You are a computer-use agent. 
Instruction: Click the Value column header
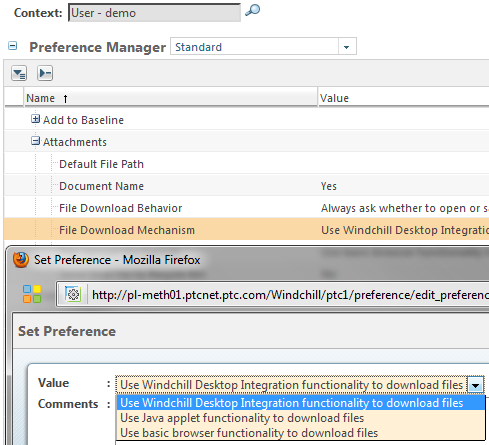coord(334,98)
